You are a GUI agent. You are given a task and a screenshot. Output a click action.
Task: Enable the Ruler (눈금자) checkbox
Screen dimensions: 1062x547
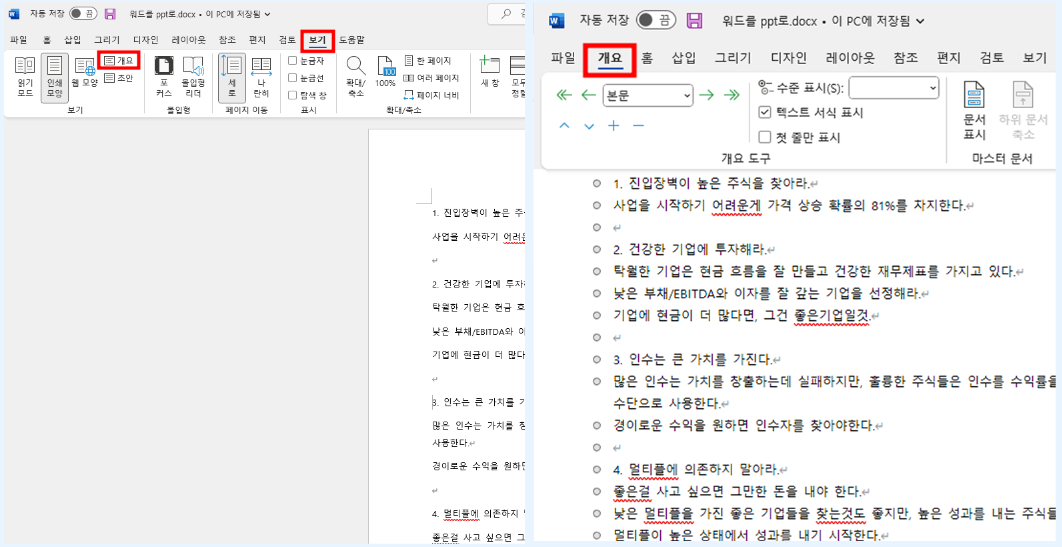[x=293, y=60]
